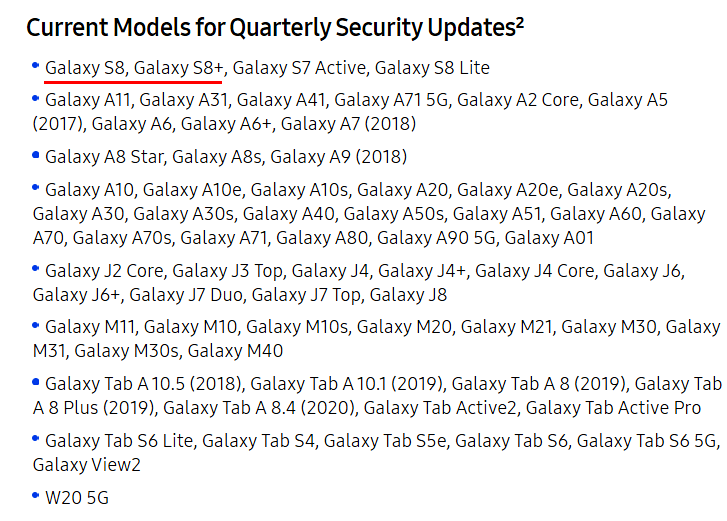Click Galaxy Tab A 10.5 (2018)
This screenshot has height=521, width=727.
point(144,384)
